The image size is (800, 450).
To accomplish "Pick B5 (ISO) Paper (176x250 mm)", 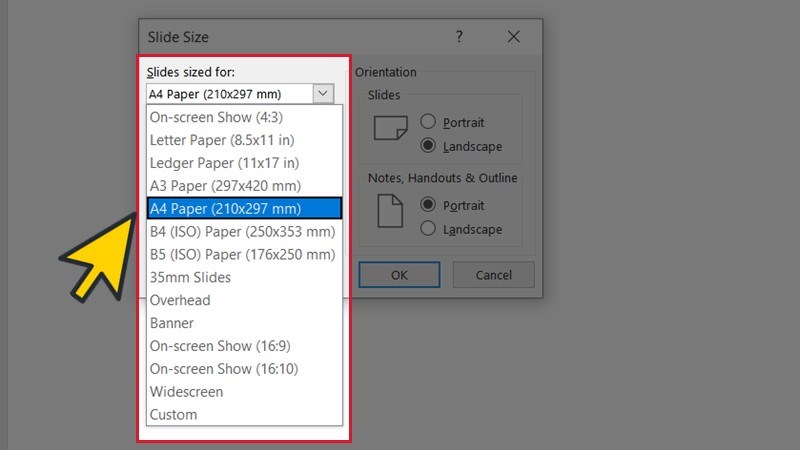I will pos(244,254).
